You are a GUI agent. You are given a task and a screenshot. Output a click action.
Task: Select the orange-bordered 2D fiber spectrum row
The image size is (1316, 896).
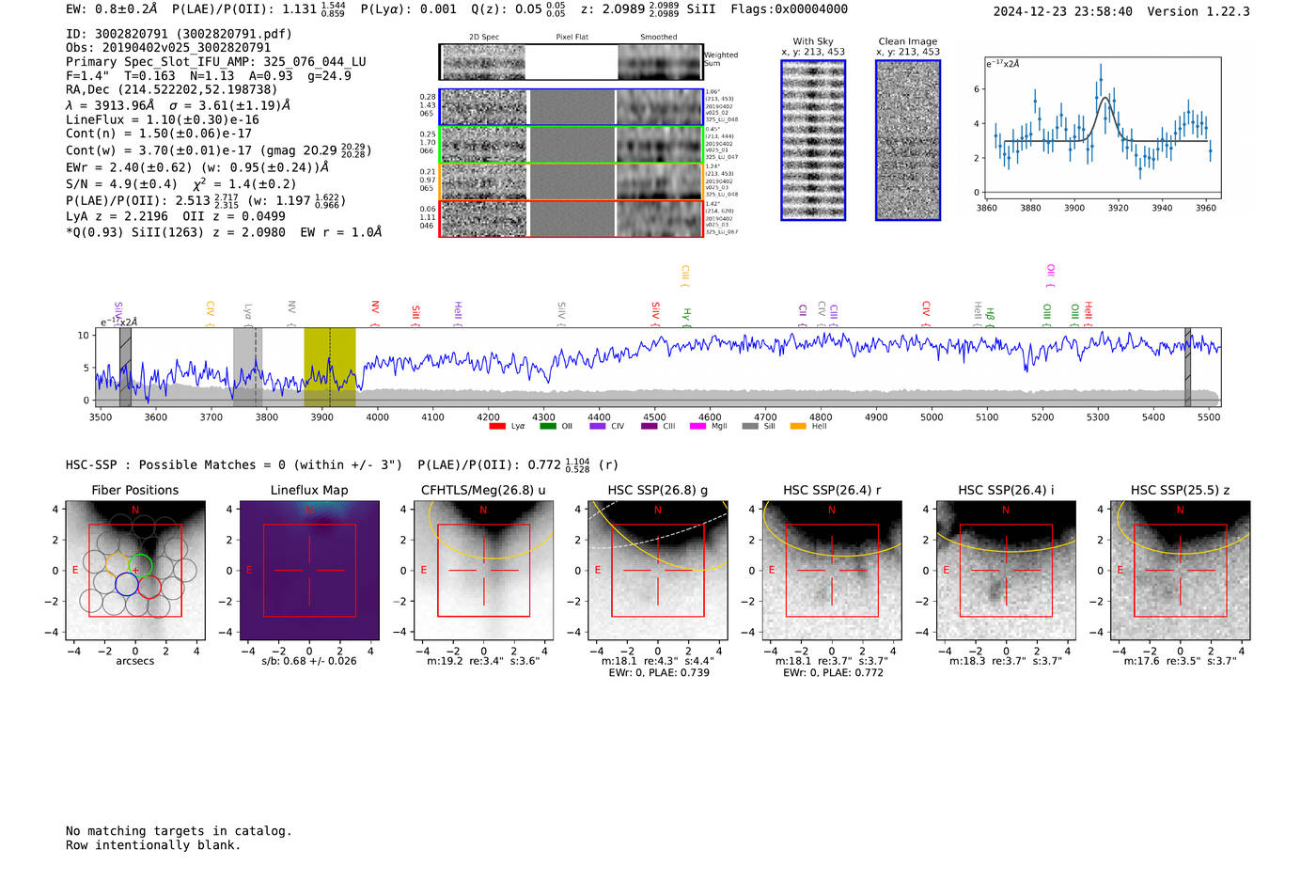[x=572, y=181]
